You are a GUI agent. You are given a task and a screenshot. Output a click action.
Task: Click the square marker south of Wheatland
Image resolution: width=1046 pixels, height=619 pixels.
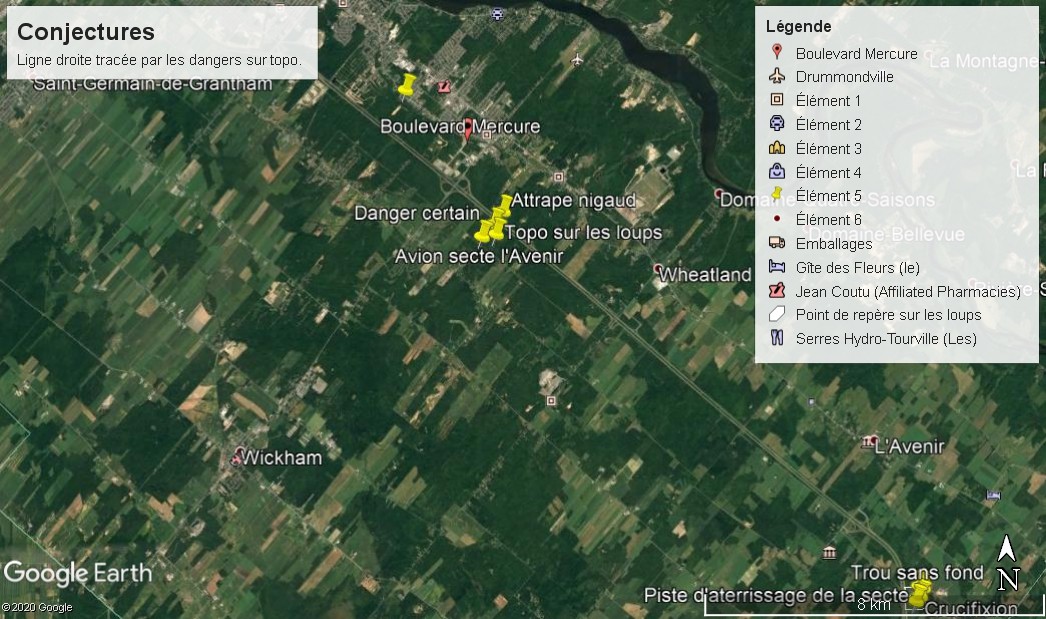(551, 400)
